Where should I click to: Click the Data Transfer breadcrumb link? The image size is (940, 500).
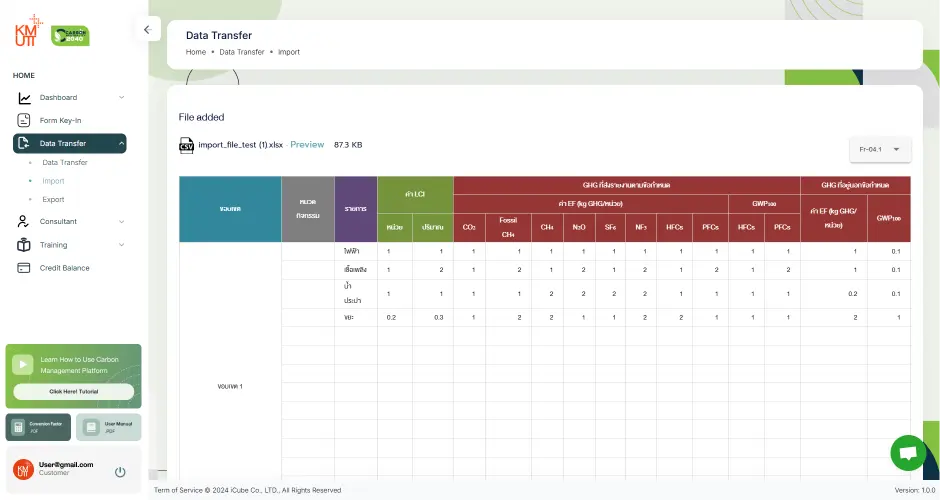[242, 52]
